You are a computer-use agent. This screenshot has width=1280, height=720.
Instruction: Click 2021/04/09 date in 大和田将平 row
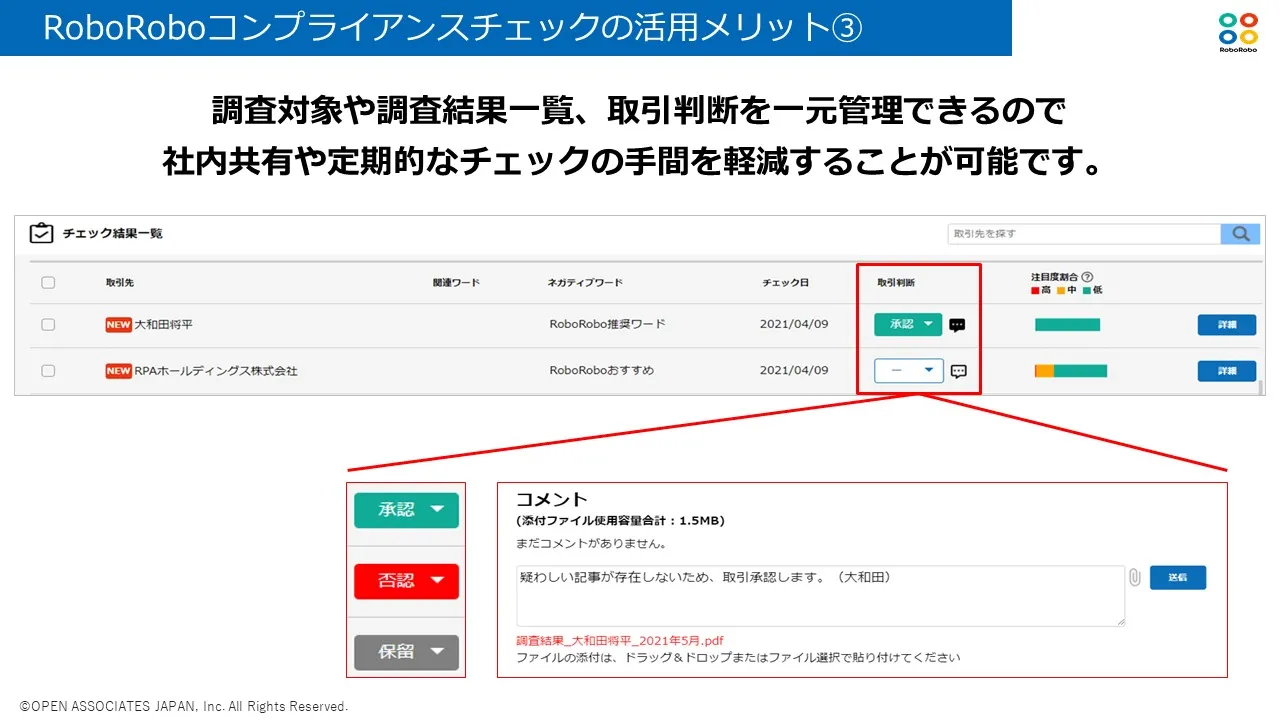[794, 324]
